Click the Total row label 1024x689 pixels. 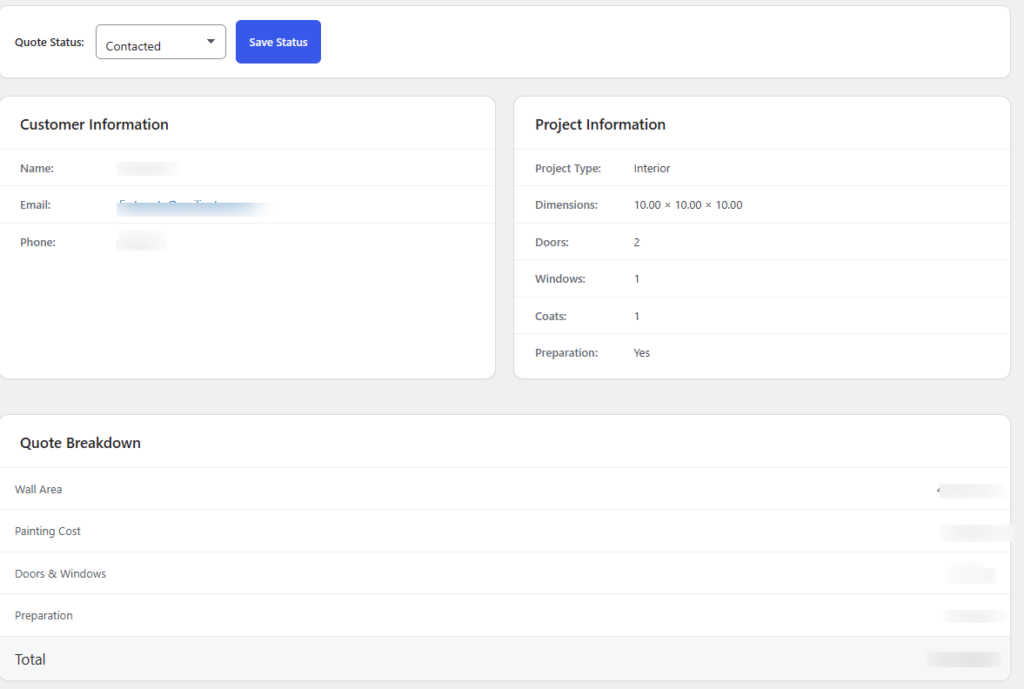point(30,660)
